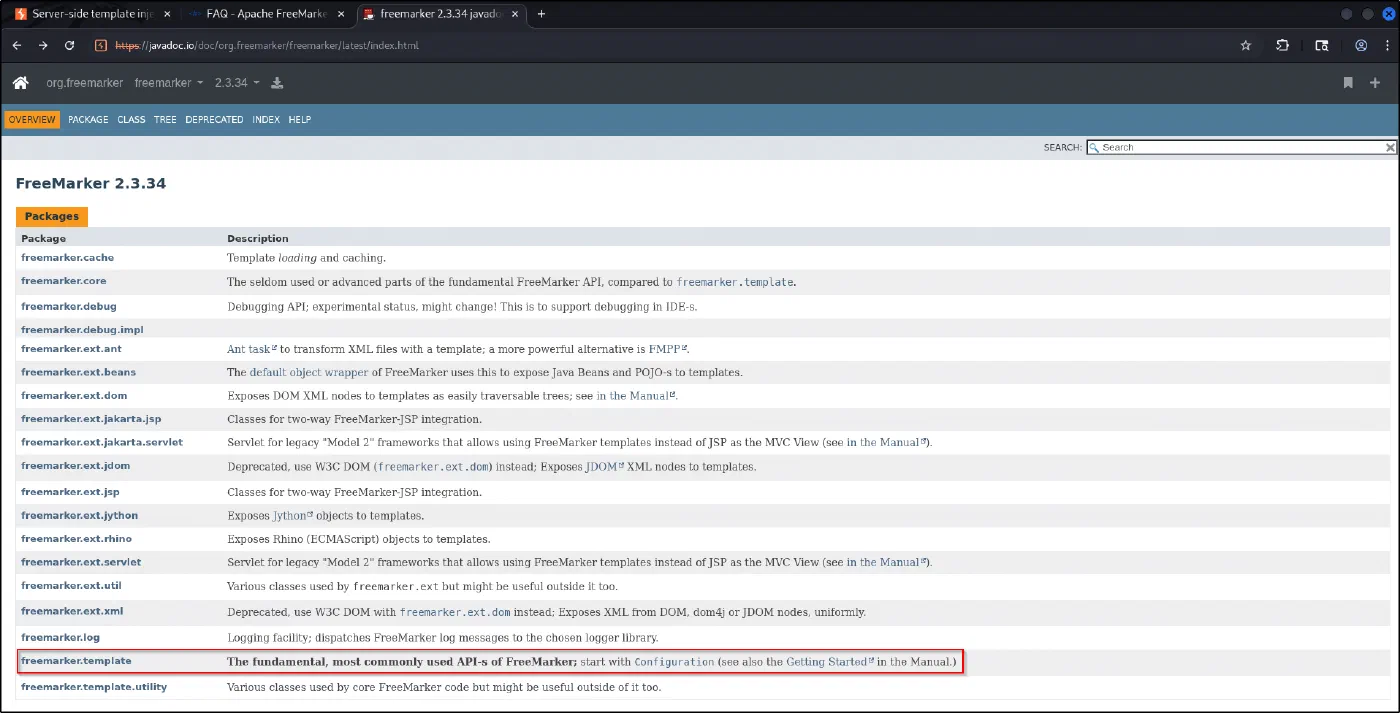Viewport: 1400px width, 713px height.
Task: Switch to FAQ - Apache FreeMarker tab
Action: coord(265,14)
